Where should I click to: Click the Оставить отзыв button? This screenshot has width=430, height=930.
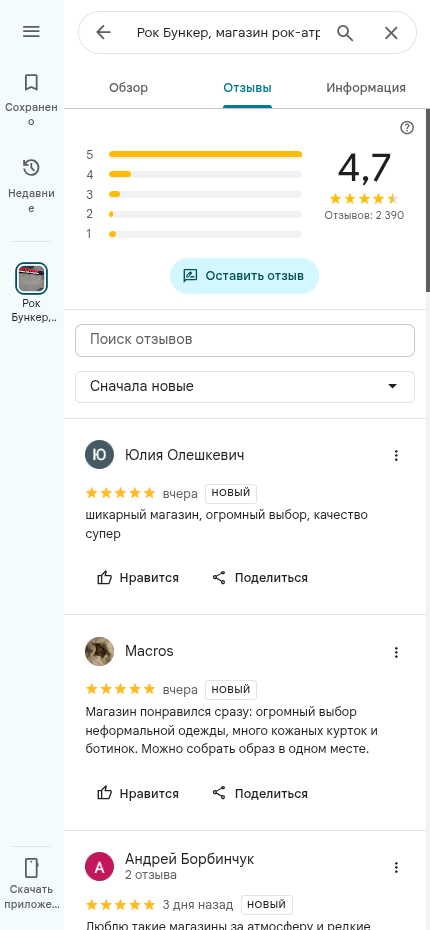pyautogui.click(x=244, y=276)
